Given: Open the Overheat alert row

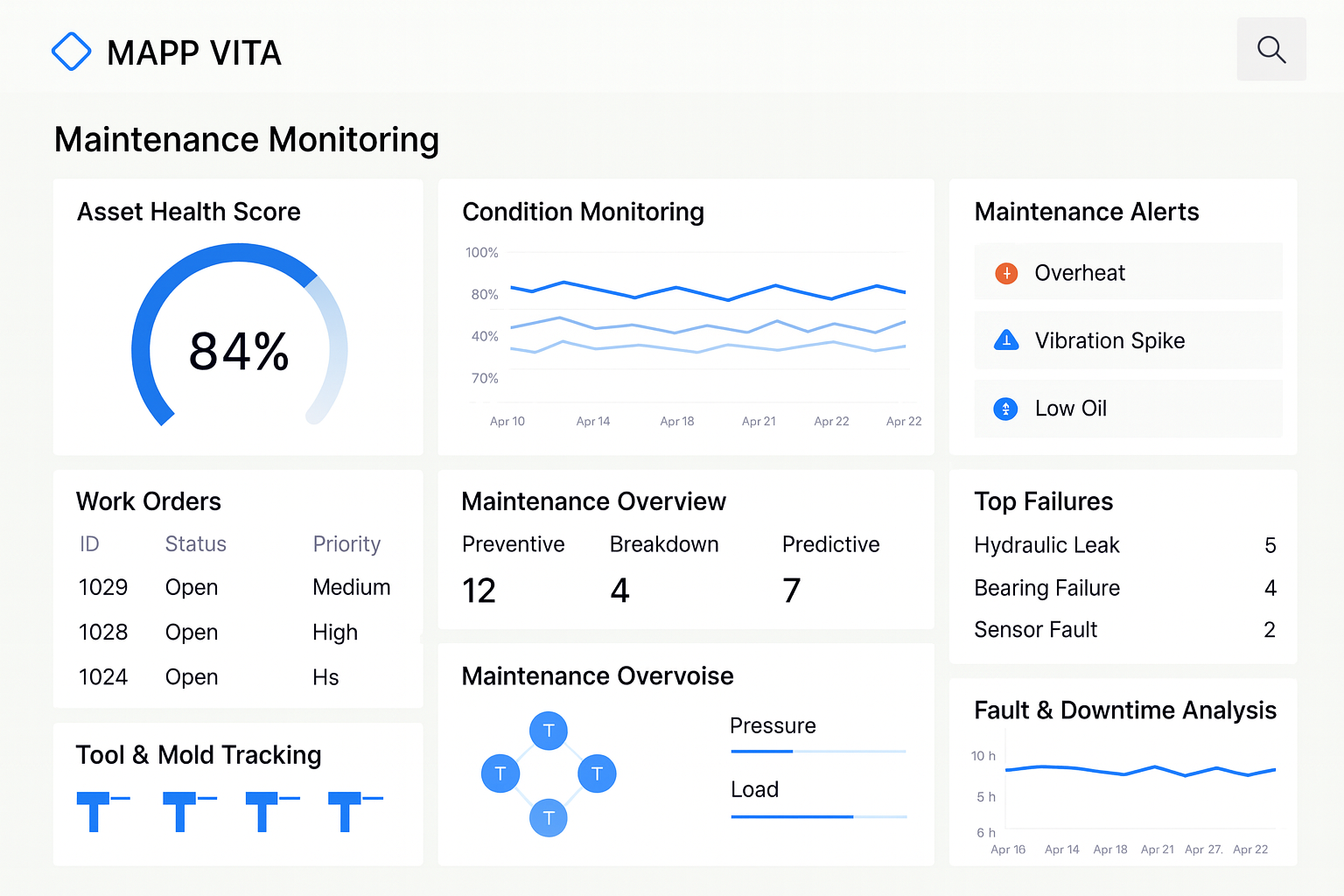Looking at the screenshot, I should pos(1127,273).
